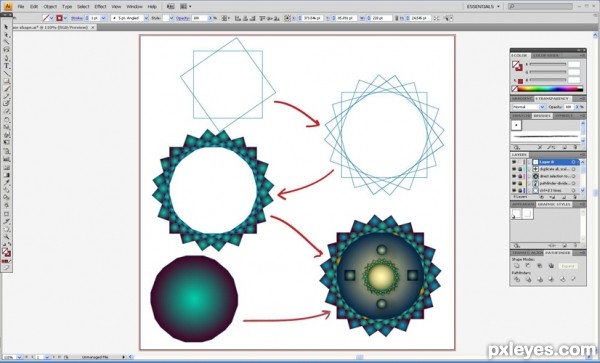Select the Eyedropper tool
Viewport: 600px width, 363px height.
coord(7,182)
